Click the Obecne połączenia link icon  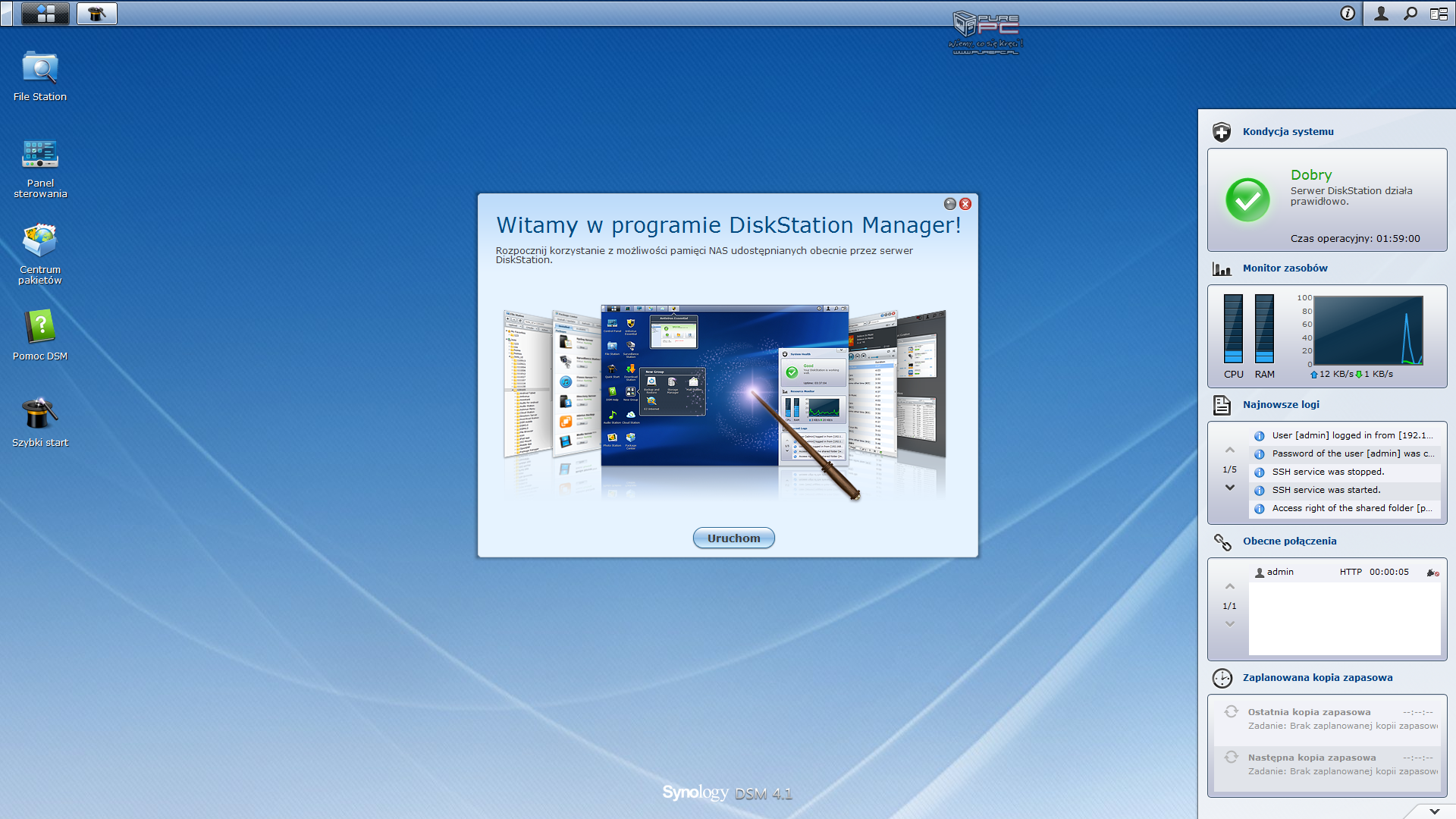[1222, 541]
